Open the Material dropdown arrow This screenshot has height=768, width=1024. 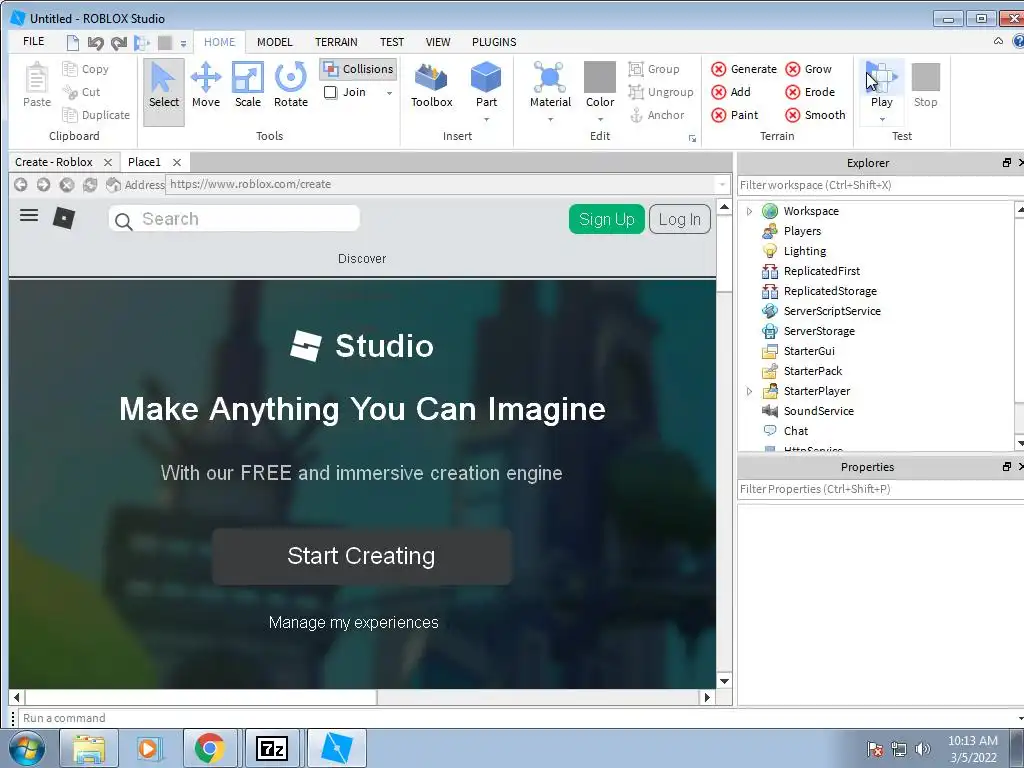pos(550,120)
